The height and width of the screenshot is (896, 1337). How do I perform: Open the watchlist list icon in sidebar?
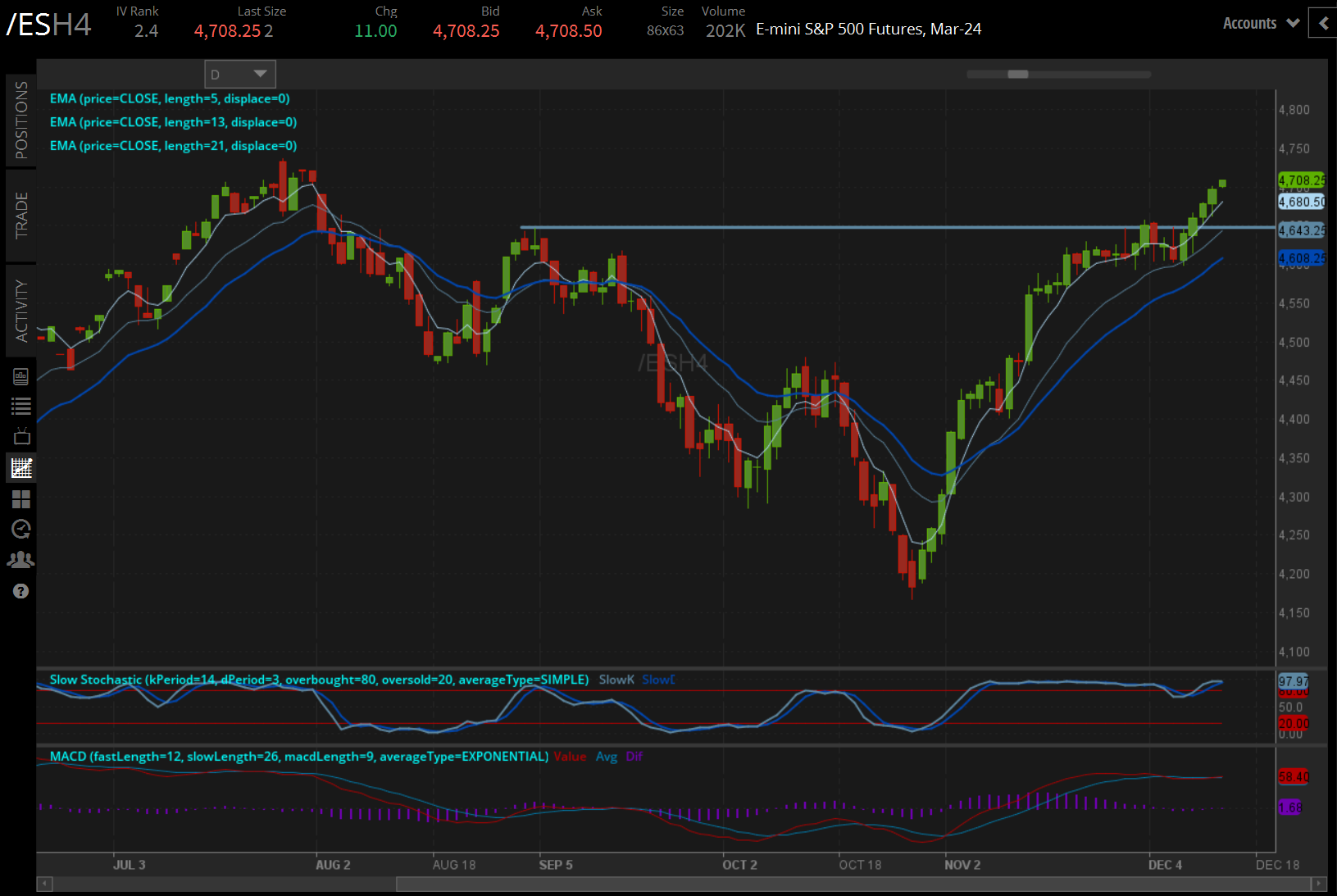coord(20,406)
